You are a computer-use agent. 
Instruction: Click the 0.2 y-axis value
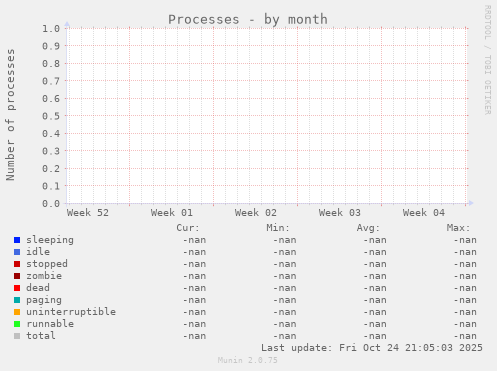(51, 169)
